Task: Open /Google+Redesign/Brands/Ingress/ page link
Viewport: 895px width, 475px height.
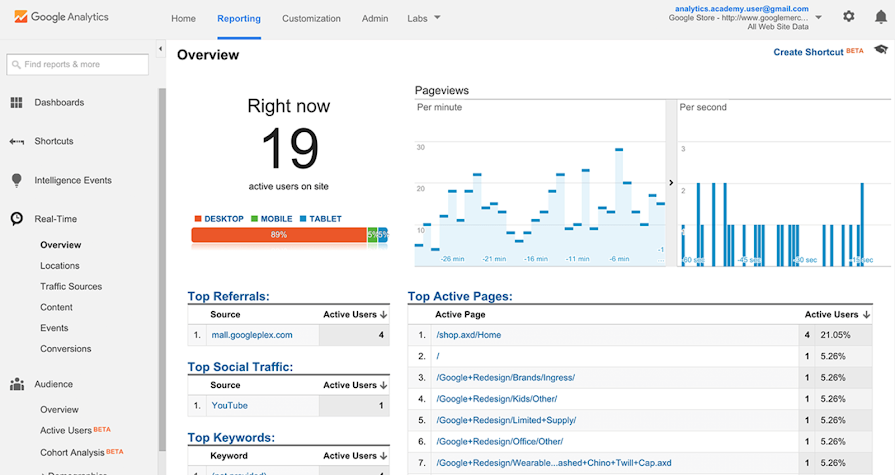Action: pyautogui.click(x=506, y=377)
